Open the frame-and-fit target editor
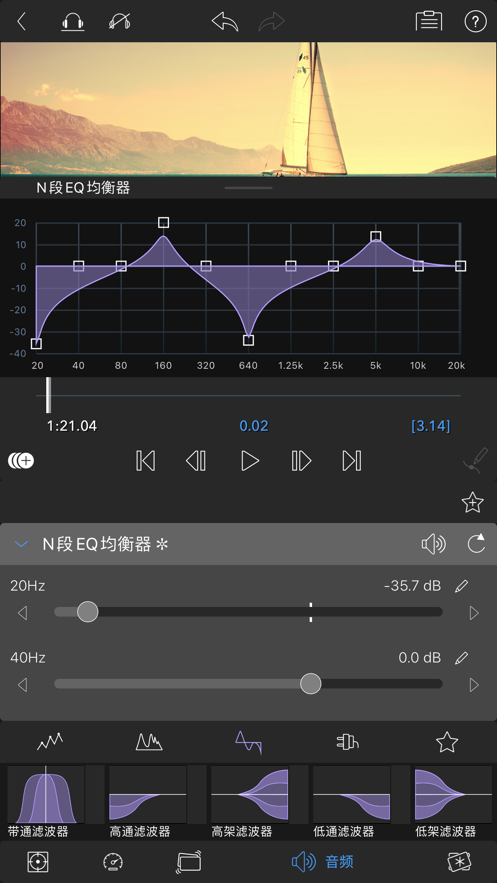 38,861
